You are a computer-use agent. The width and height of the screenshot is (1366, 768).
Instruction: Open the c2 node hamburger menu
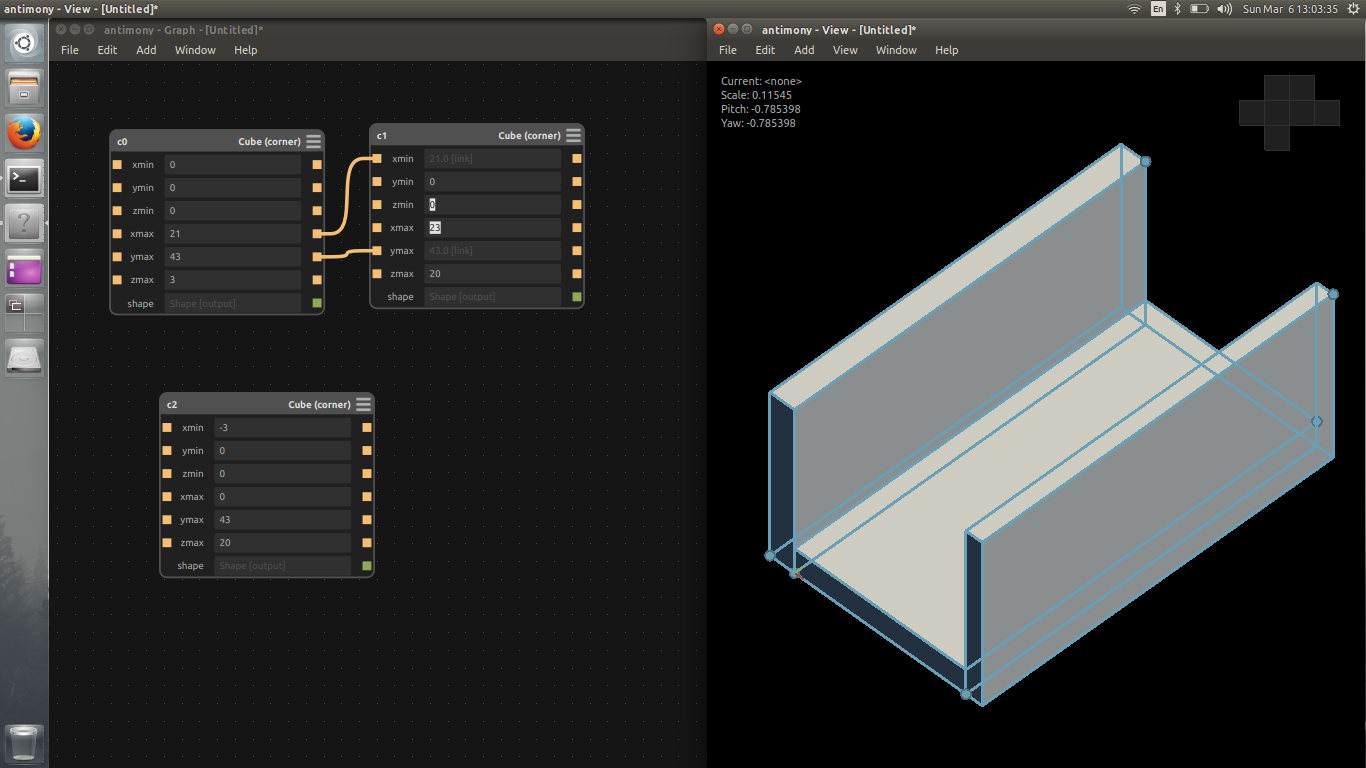click(363, 404)
